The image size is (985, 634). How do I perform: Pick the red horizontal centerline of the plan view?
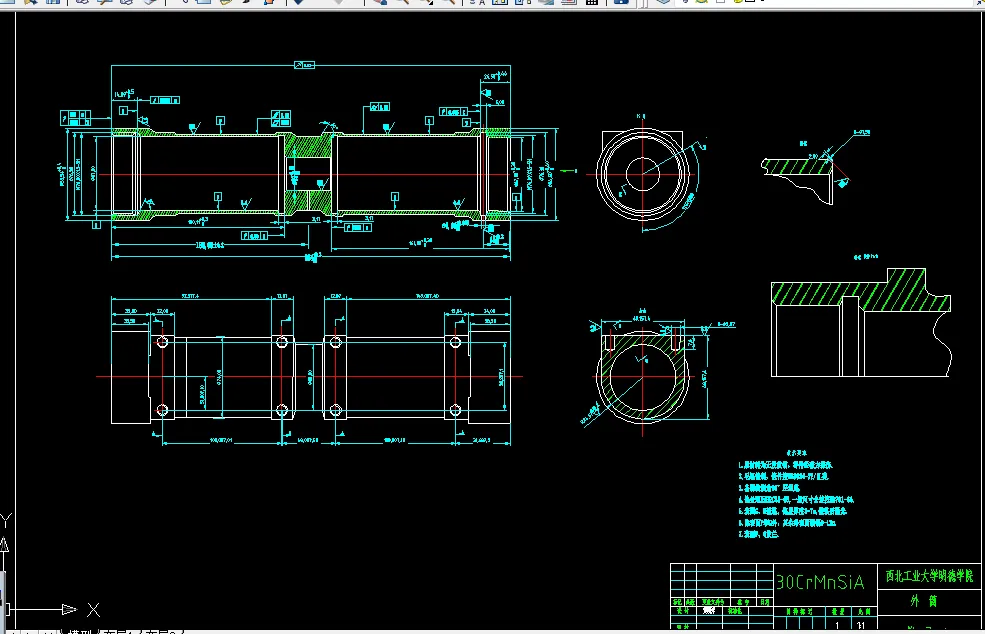tap(309, 377)
